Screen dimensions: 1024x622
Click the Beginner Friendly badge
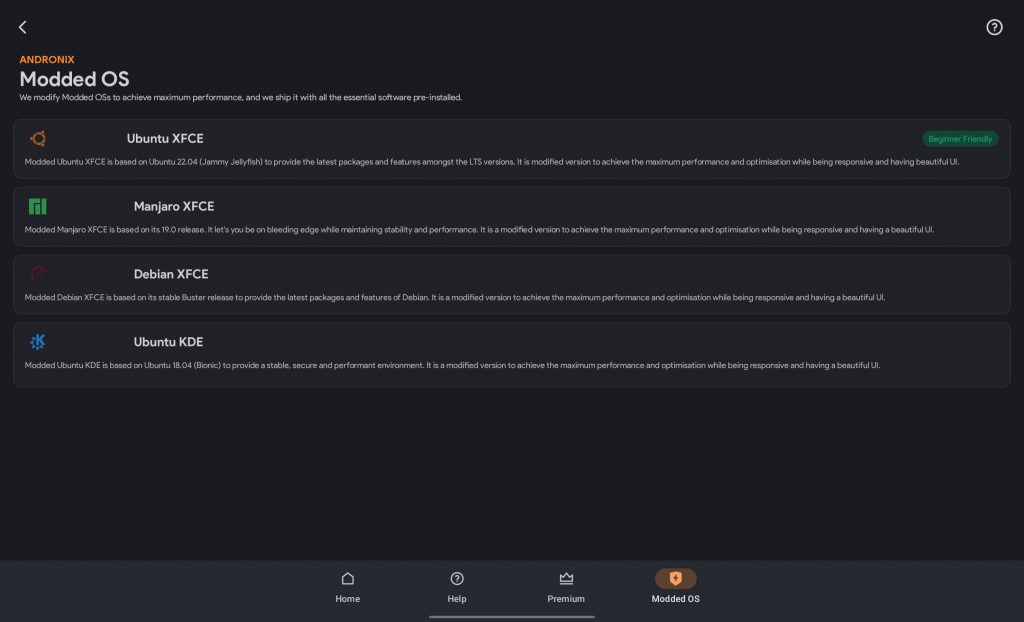pos(959,139)
